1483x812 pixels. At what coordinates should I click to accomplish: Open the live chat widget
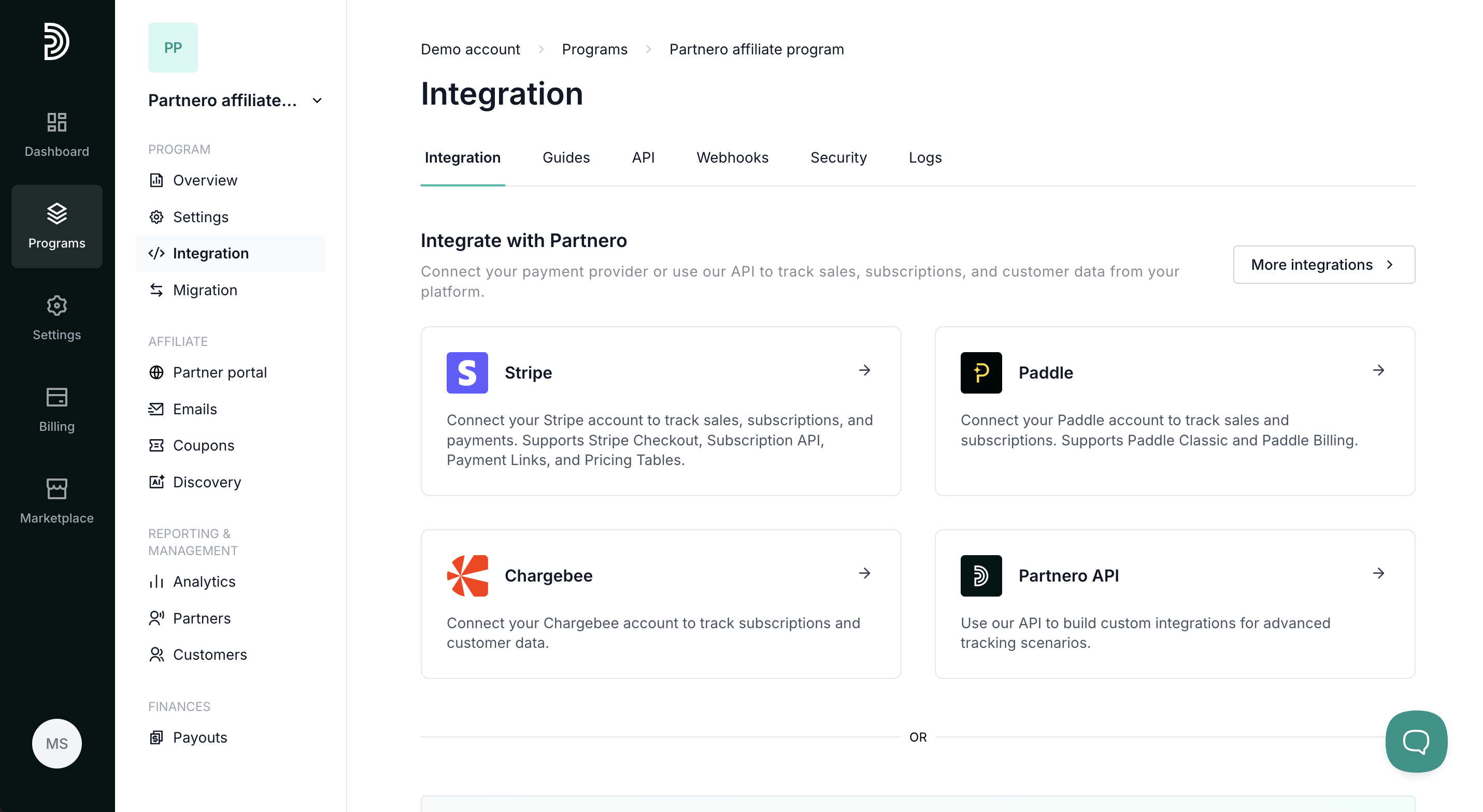[1416, 741]
